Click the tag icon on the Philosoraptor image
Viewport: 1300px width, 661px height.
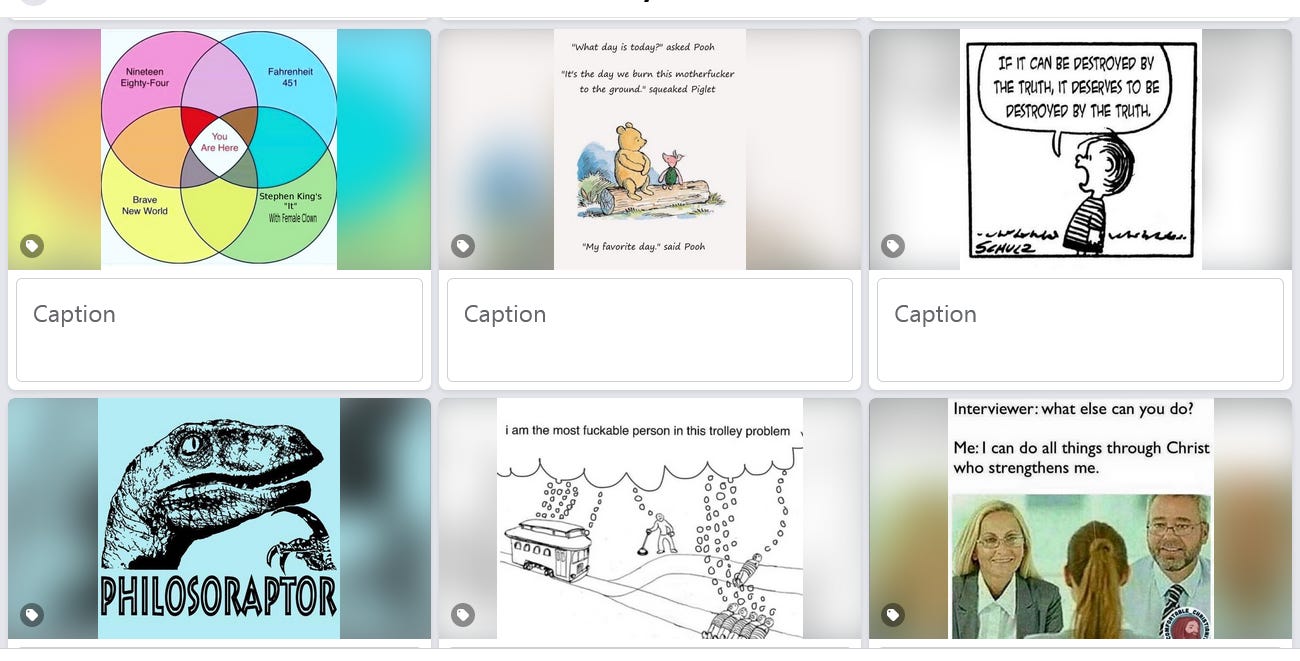coord(32,615)
